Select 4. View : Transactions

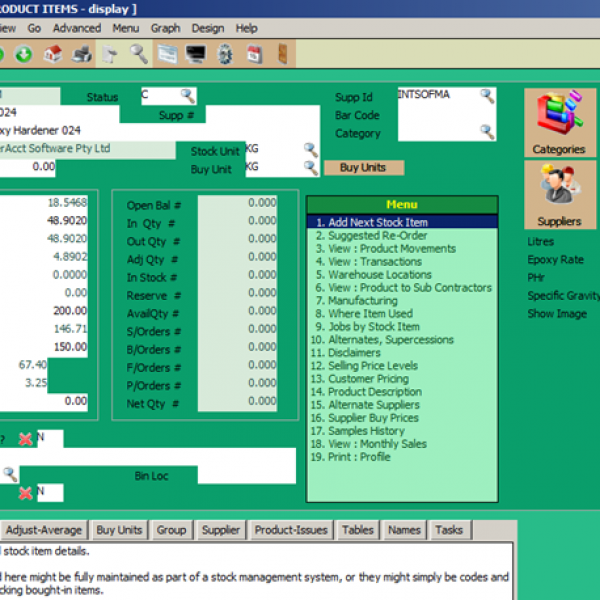point(402,261)
